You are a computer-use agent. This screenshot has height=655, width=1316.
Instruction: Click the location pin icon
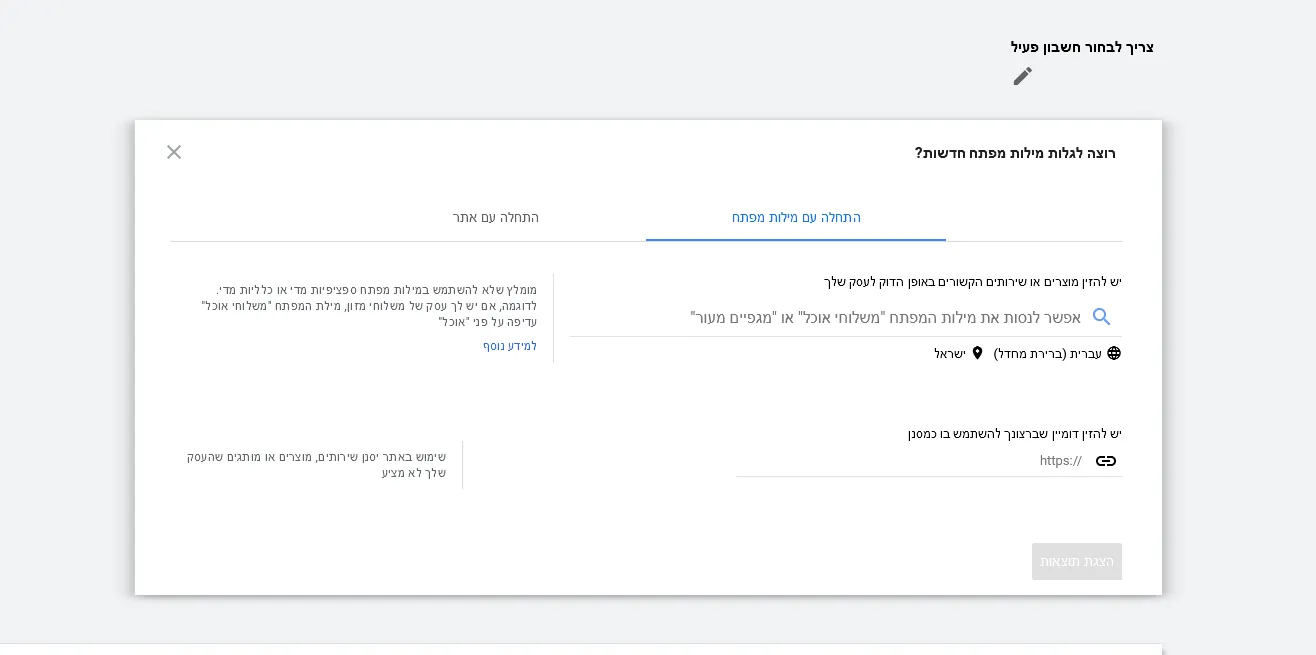[x=977, y=354]
